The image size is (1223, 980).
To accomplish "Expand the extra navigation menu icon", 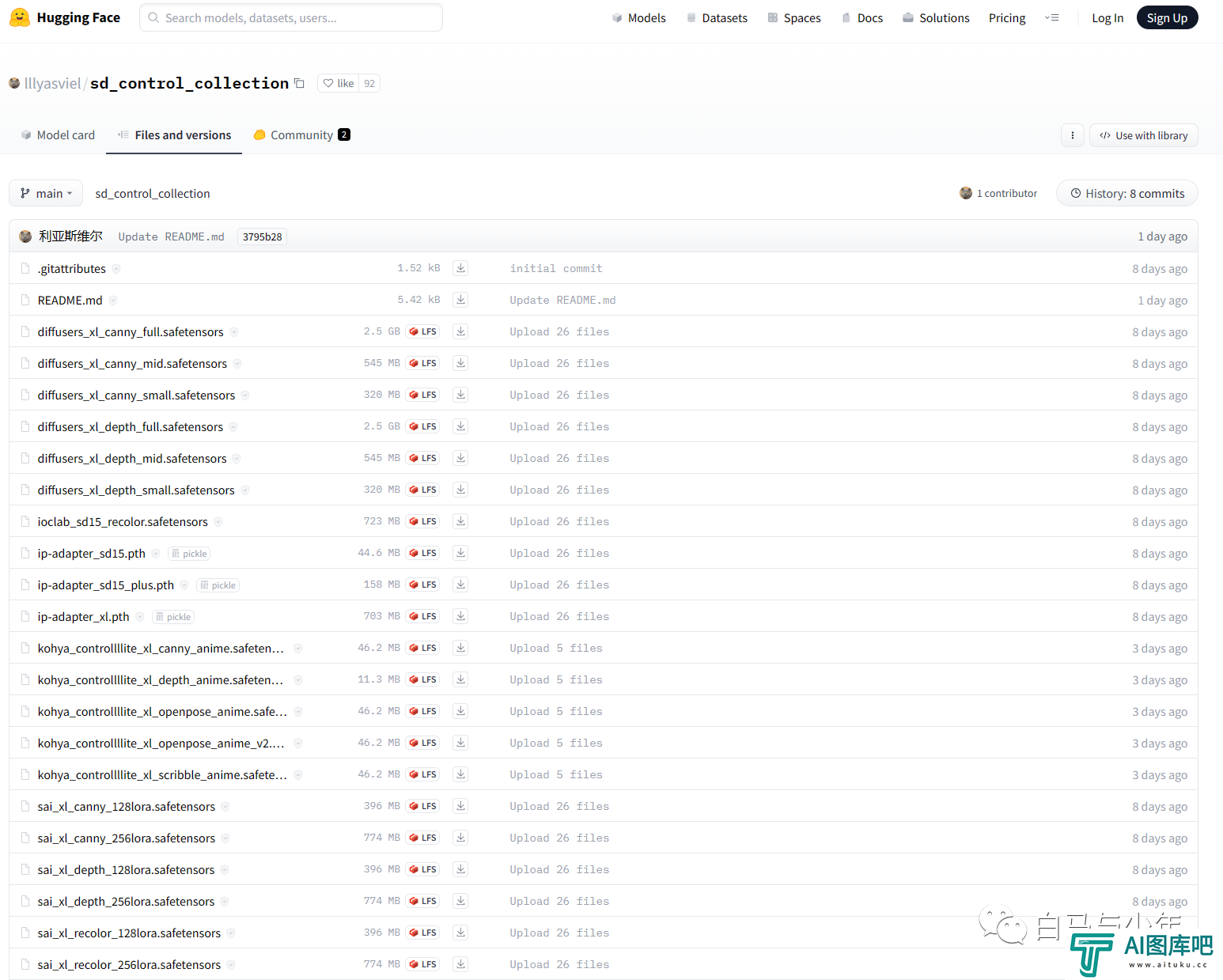I will tap(1051, 17).
